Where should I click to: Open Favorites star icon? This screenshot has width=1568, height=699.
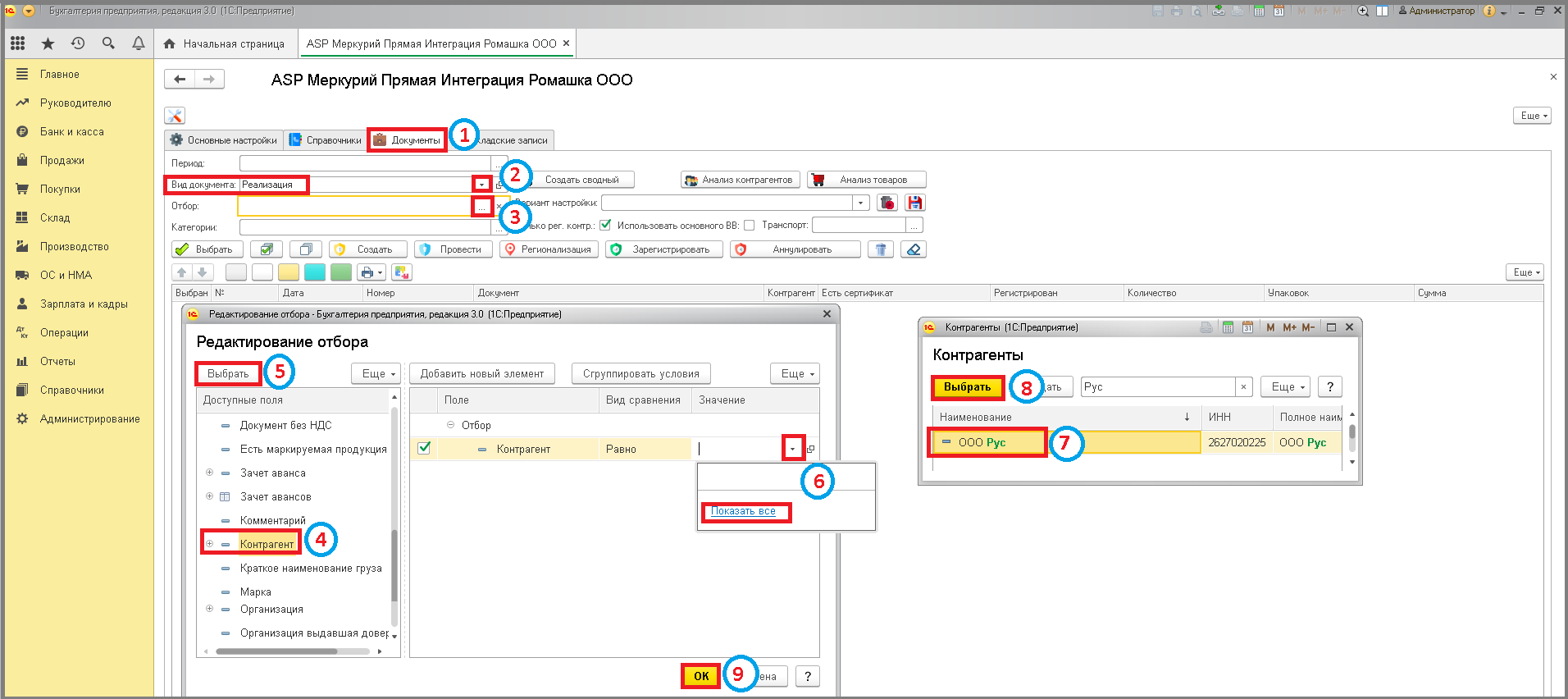pyautogui.click(x=48, y=43)
